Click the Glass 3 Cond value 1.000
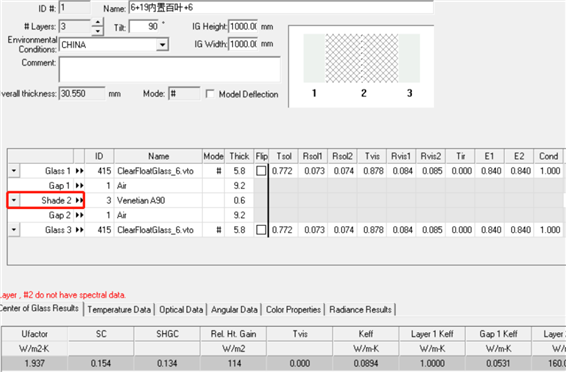The image size is (566, 372). pyautogui.click(x=550, y=230)
